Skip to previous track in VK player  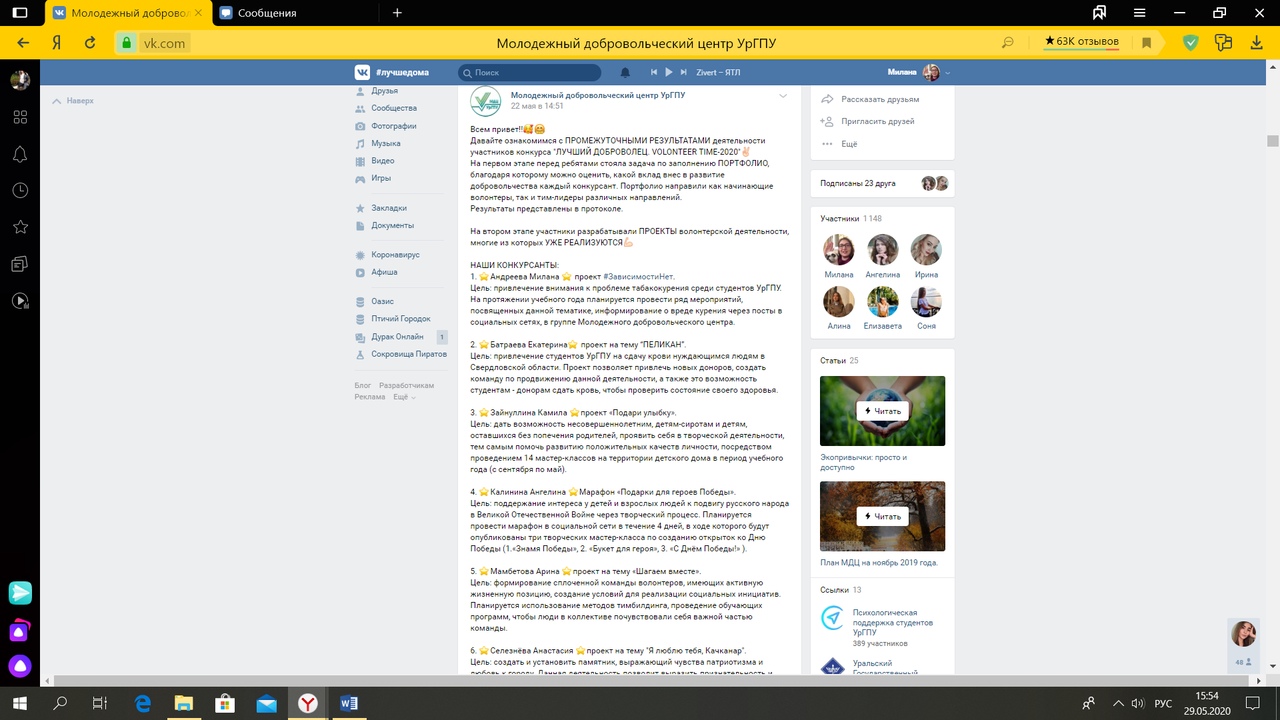[654, 72]
